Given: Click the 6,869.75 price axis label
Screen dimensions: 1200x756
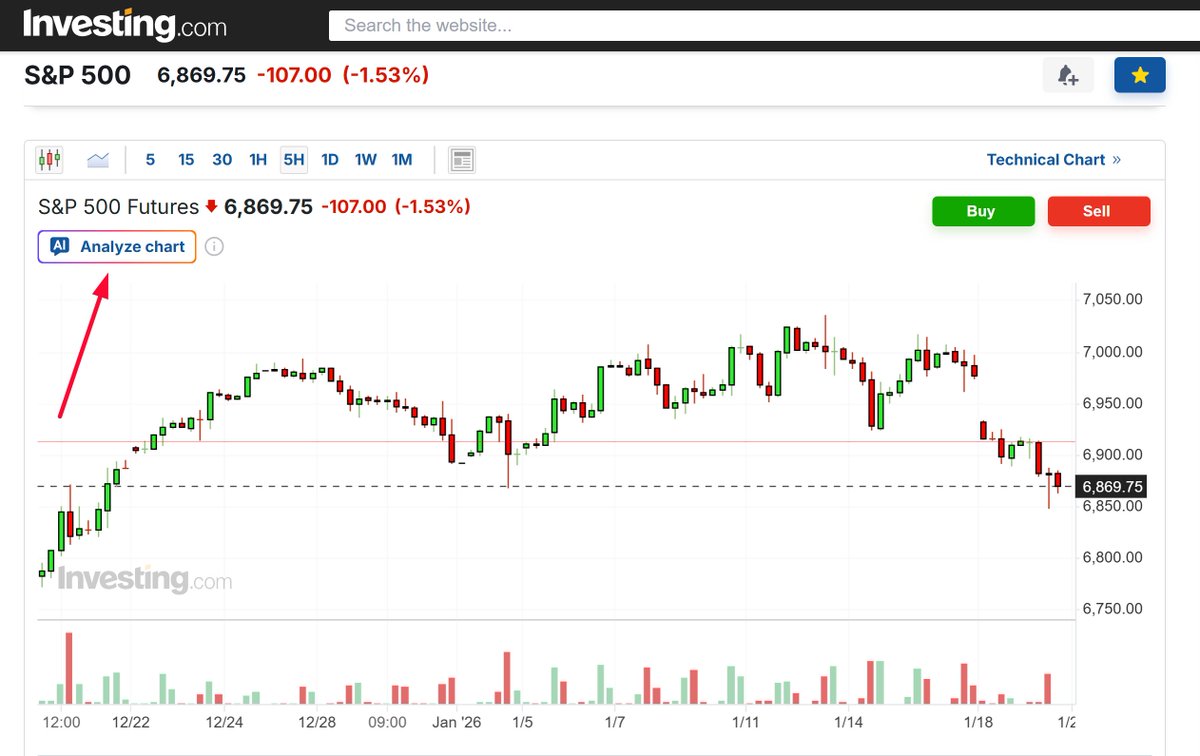Looking at the screenshot, I should [1112, 486].
